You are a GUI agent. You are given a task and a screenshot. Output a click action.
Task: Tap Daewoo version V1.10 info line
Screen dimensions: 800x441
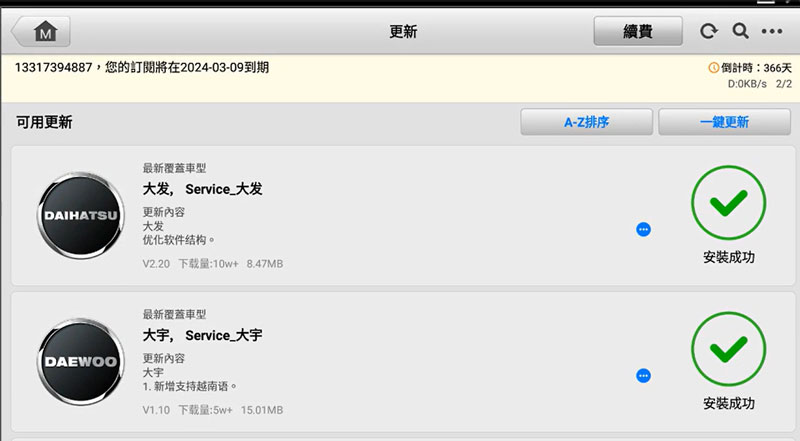pyautogui.click(x=212, y=410)
